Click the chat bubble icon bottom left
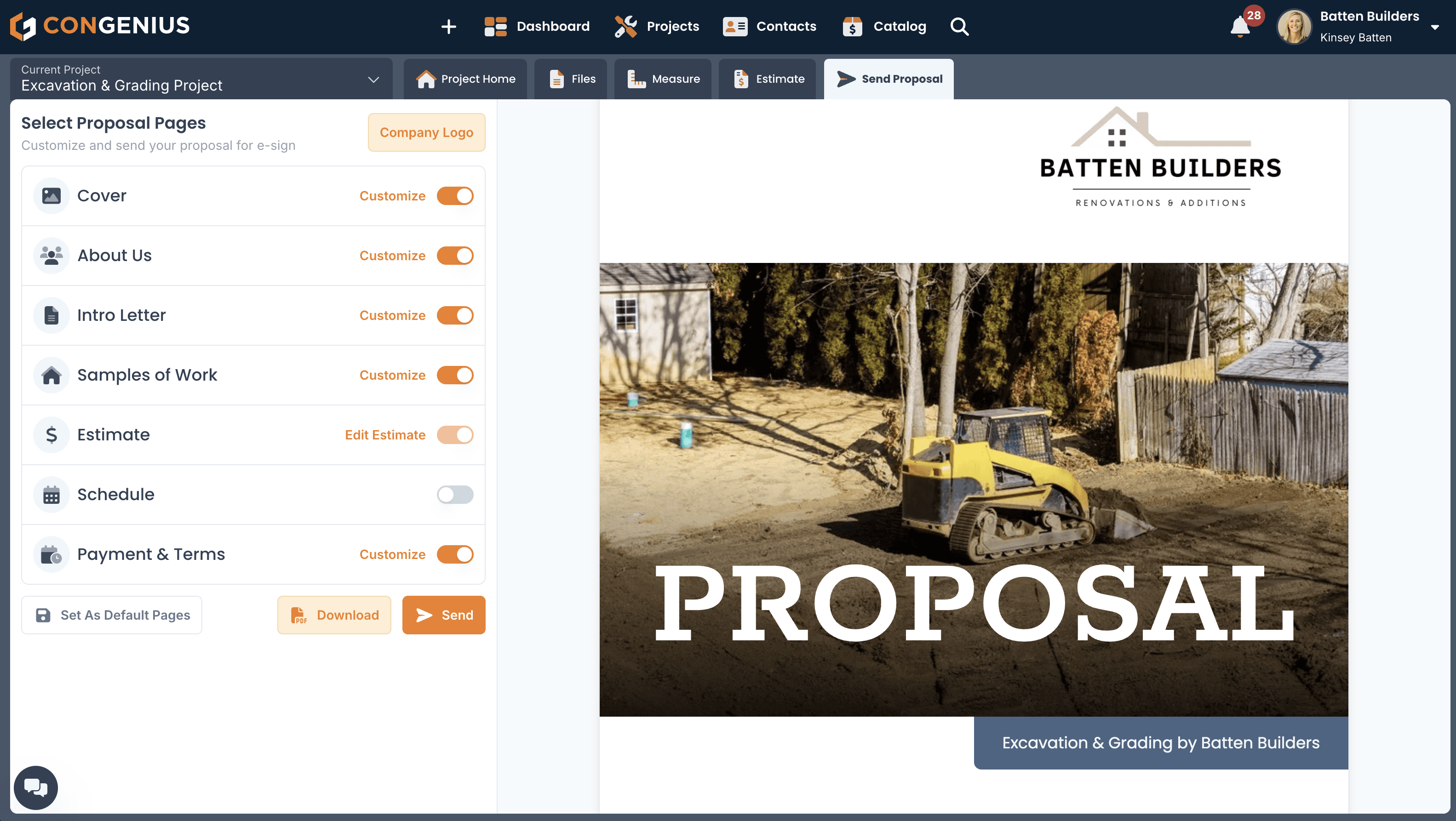1456x821 pixels. coord(35,787)
